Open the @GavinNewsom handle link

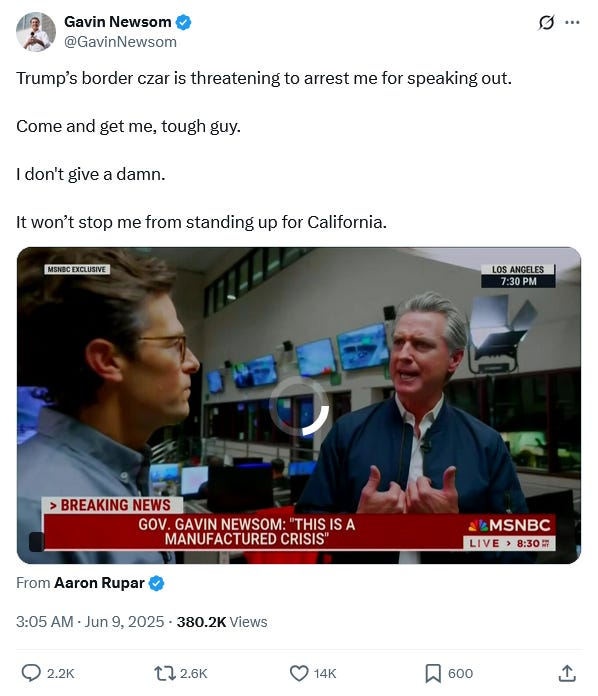(120, 42)
